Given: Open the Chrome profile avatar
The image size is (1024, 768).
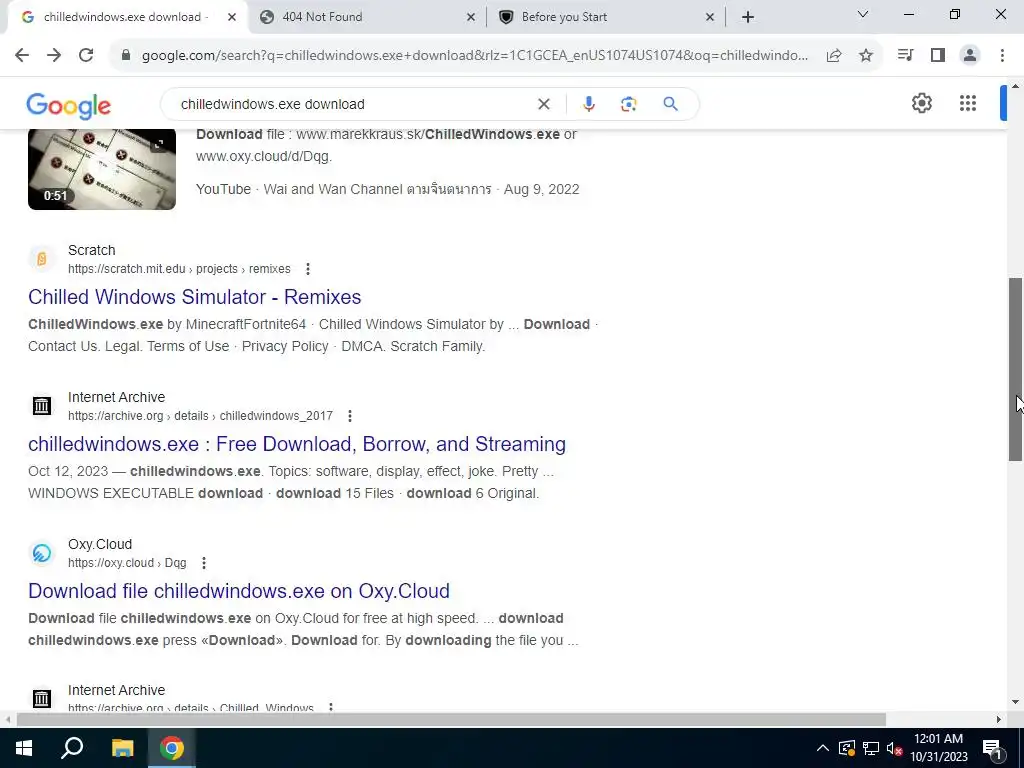Looking at the screenshot, I should (970, 56).
